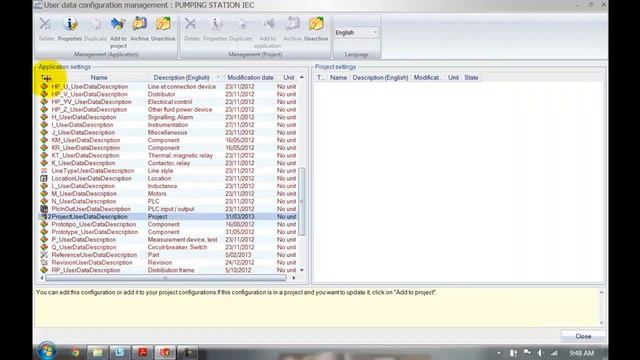Select L_UserDataDescription row

coord(168,186)
